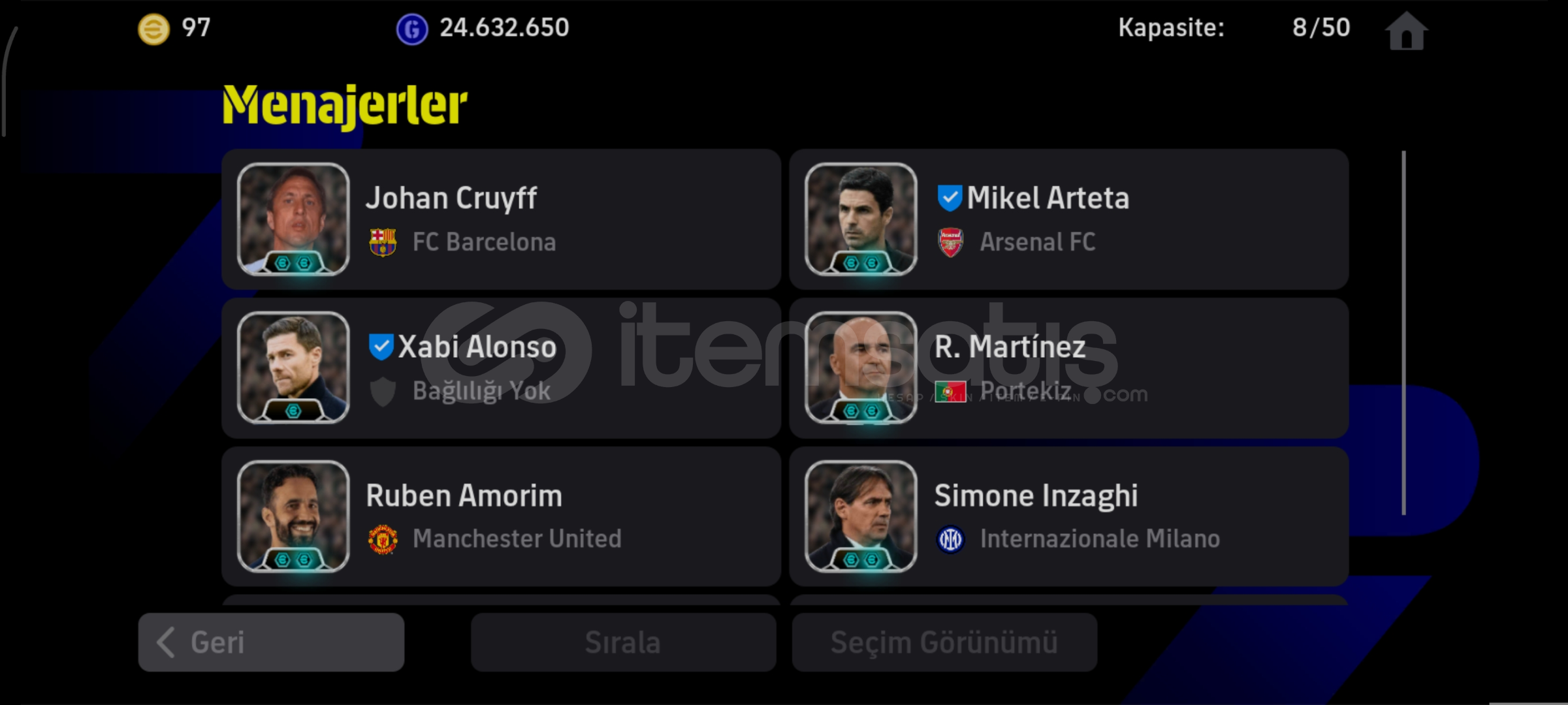This screenshot has width=1568, height=705.
Task: Tap blue checkmark badge beside Mikel Arteta
Action: click(x=950, y=198)
